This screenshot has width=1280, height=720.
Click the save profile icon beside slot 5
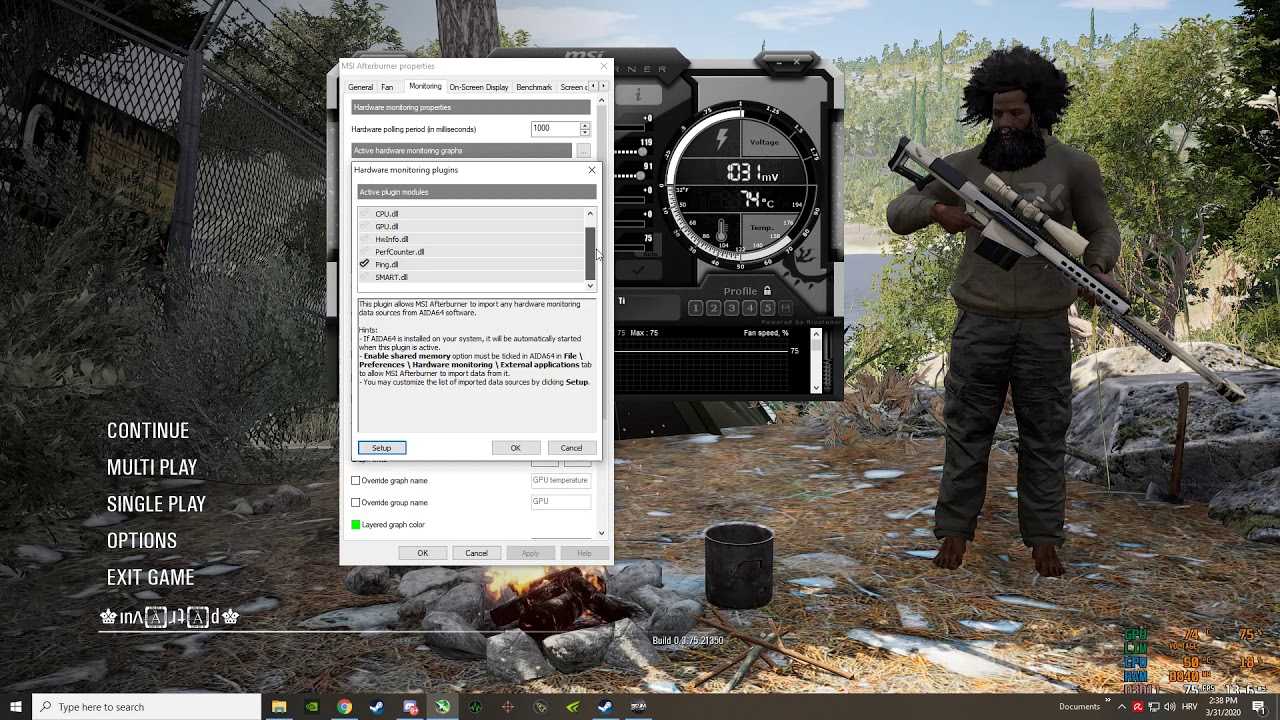[x=786, y=308]
